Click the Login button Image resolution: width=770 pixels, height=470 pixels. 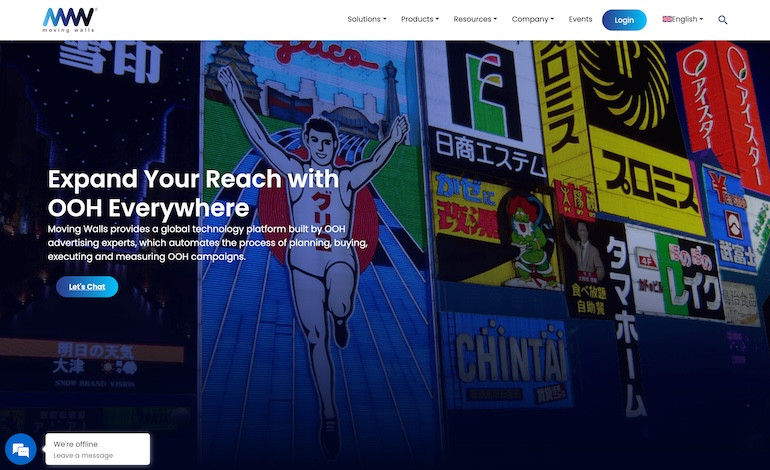624,20
